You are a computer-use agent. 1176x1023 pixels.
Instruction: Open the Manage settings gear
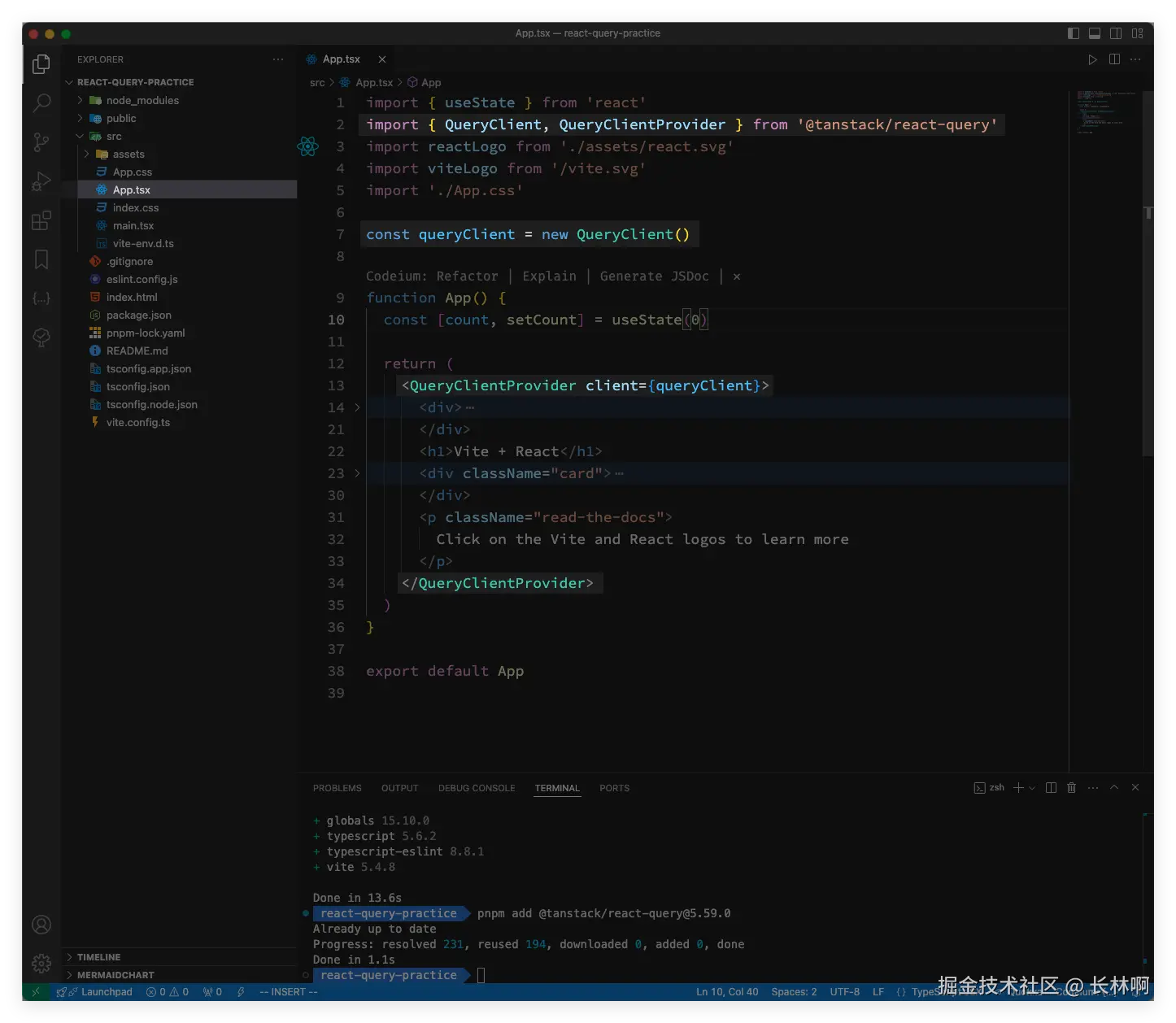[x=41, y=964]
